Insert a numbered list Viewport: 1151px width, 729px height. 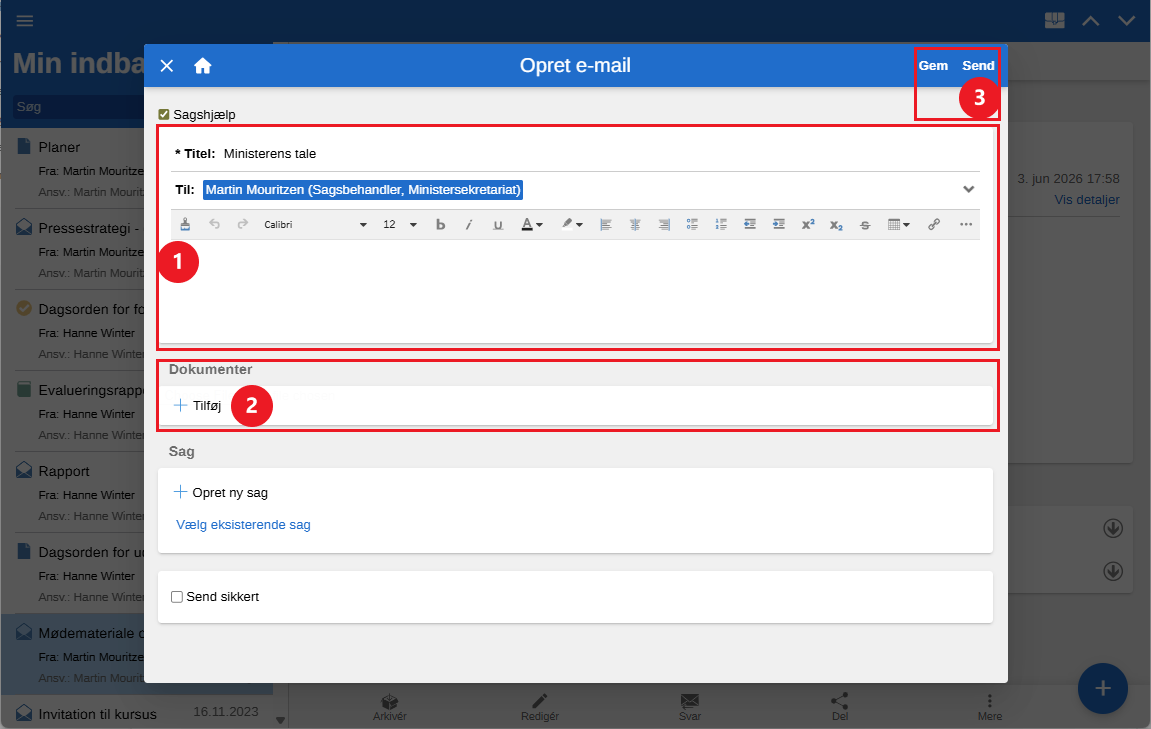click(721, 225)
